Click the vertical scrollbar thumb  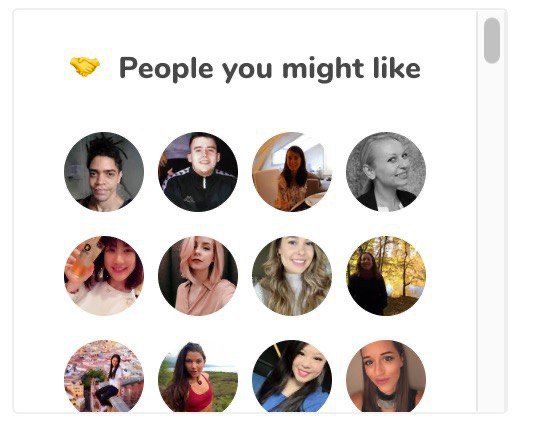click(492, 41)
